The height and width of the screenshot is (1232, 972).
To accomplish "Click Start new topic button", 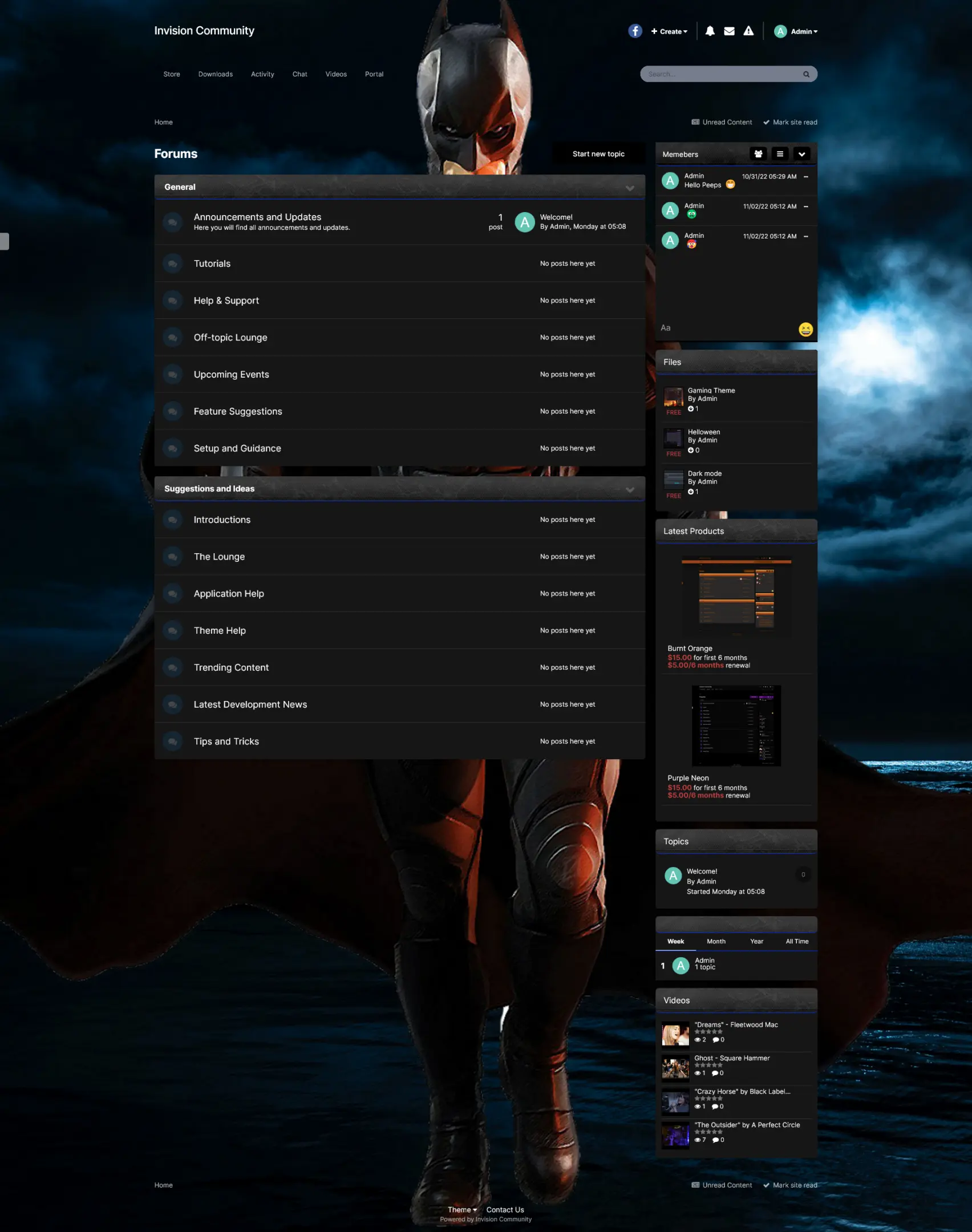I will pyautogui.click(x=598, y=154).
